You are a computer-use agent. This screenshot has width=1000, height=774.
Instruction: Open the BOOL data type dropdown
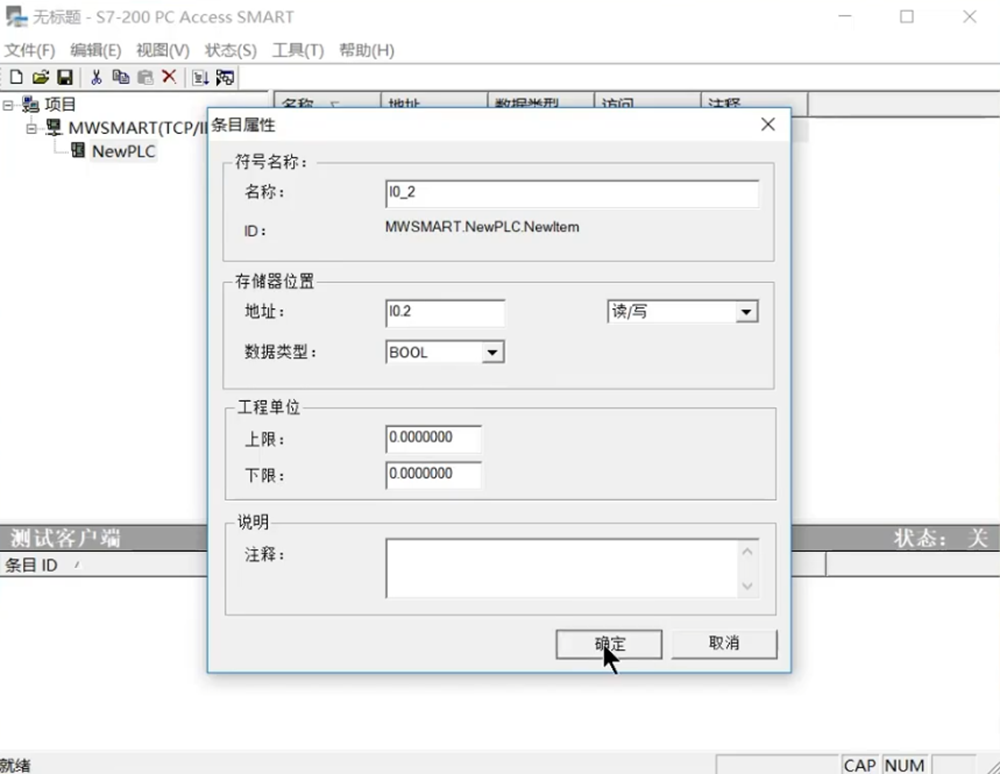491,353
